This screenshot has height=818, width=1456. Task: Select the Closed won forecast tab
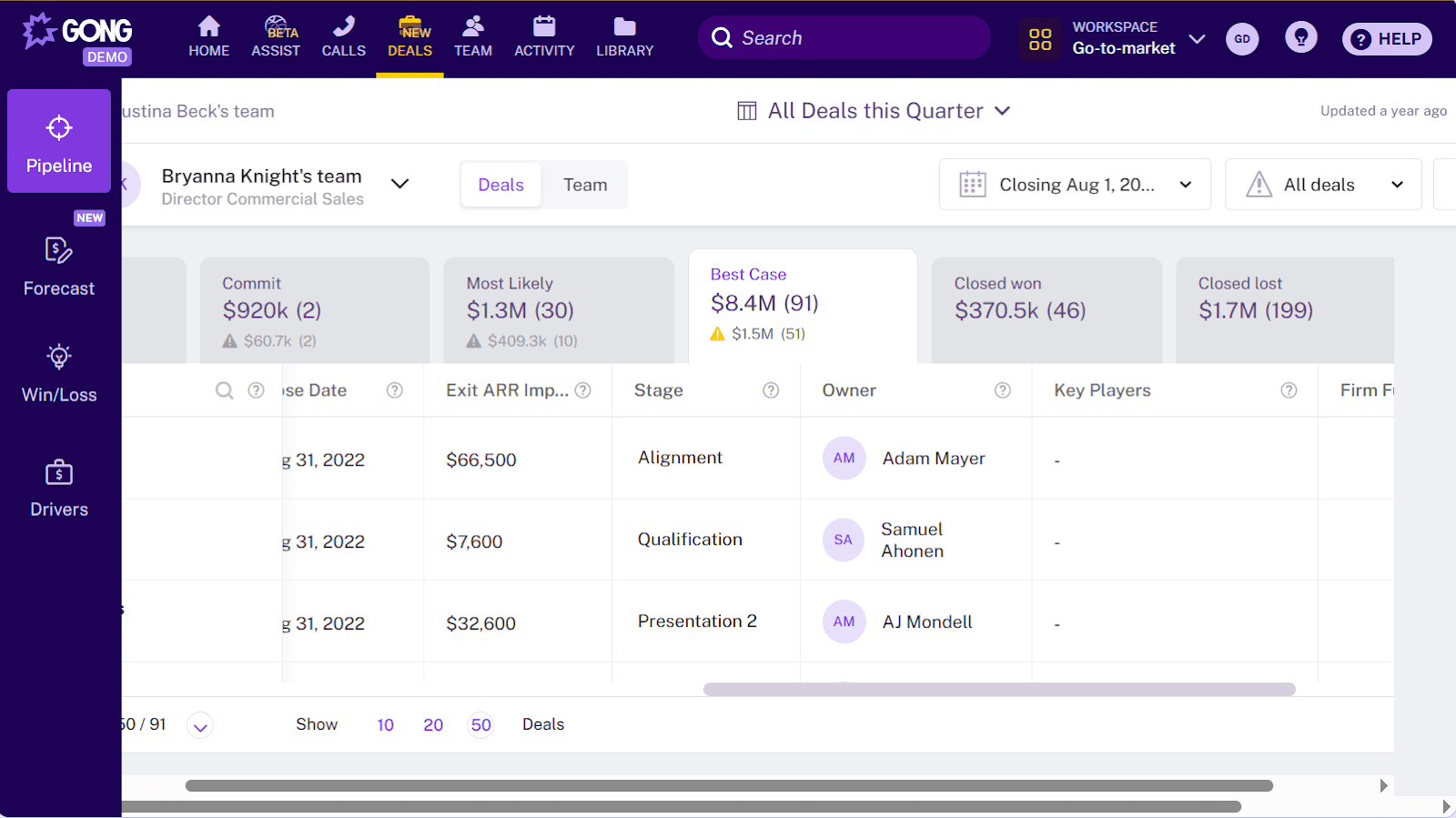coord(1046,309)
